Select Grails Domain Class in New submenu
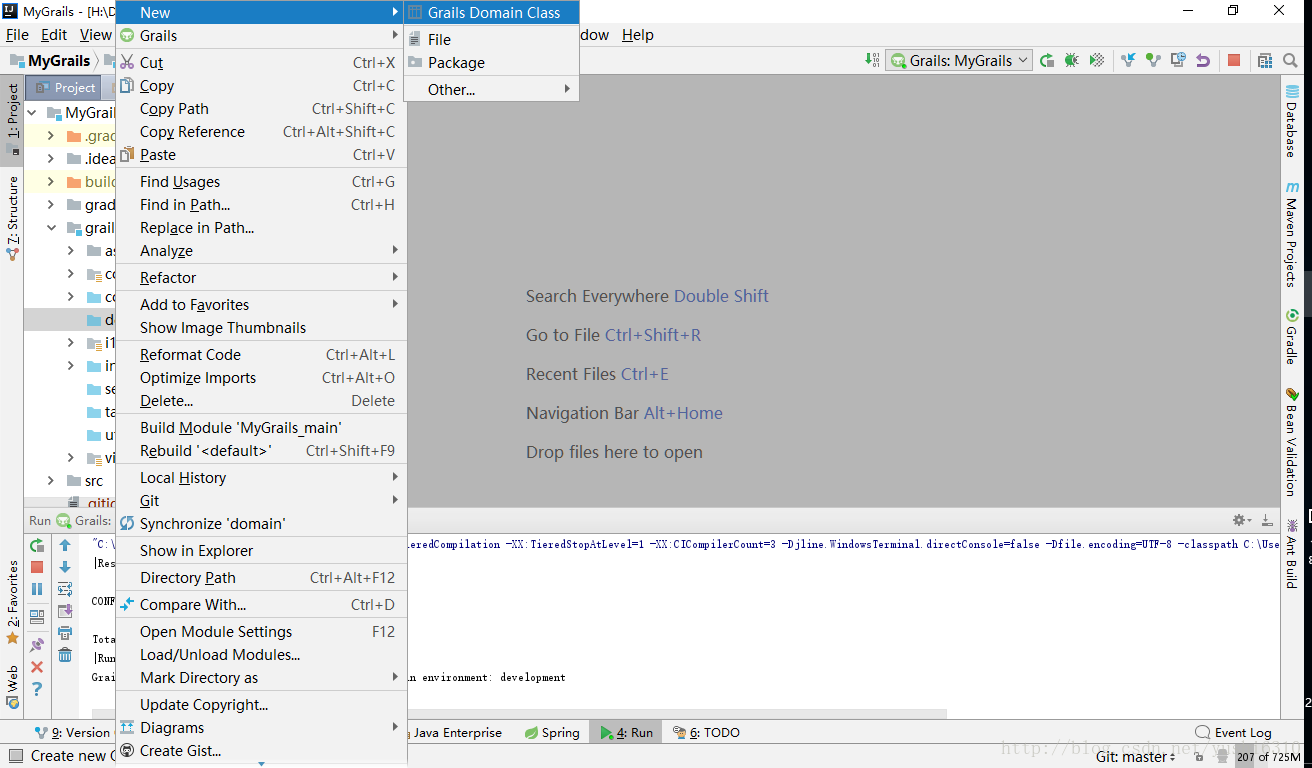Image resolution: width=1312 pixels, height=768 pixels. pyautogui.click(x=491, y=12)
